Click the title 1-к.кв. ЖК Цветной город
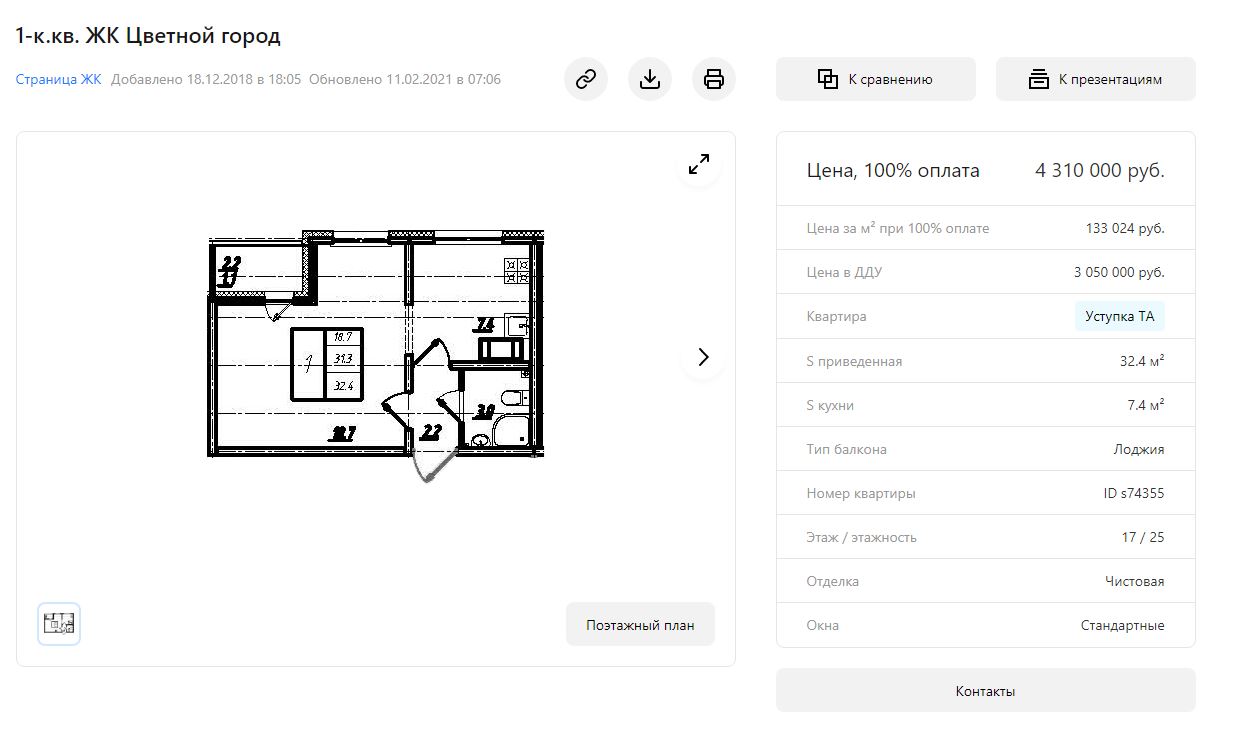The width and height of the screenshot is (1250, 736). tap(148, 36)
